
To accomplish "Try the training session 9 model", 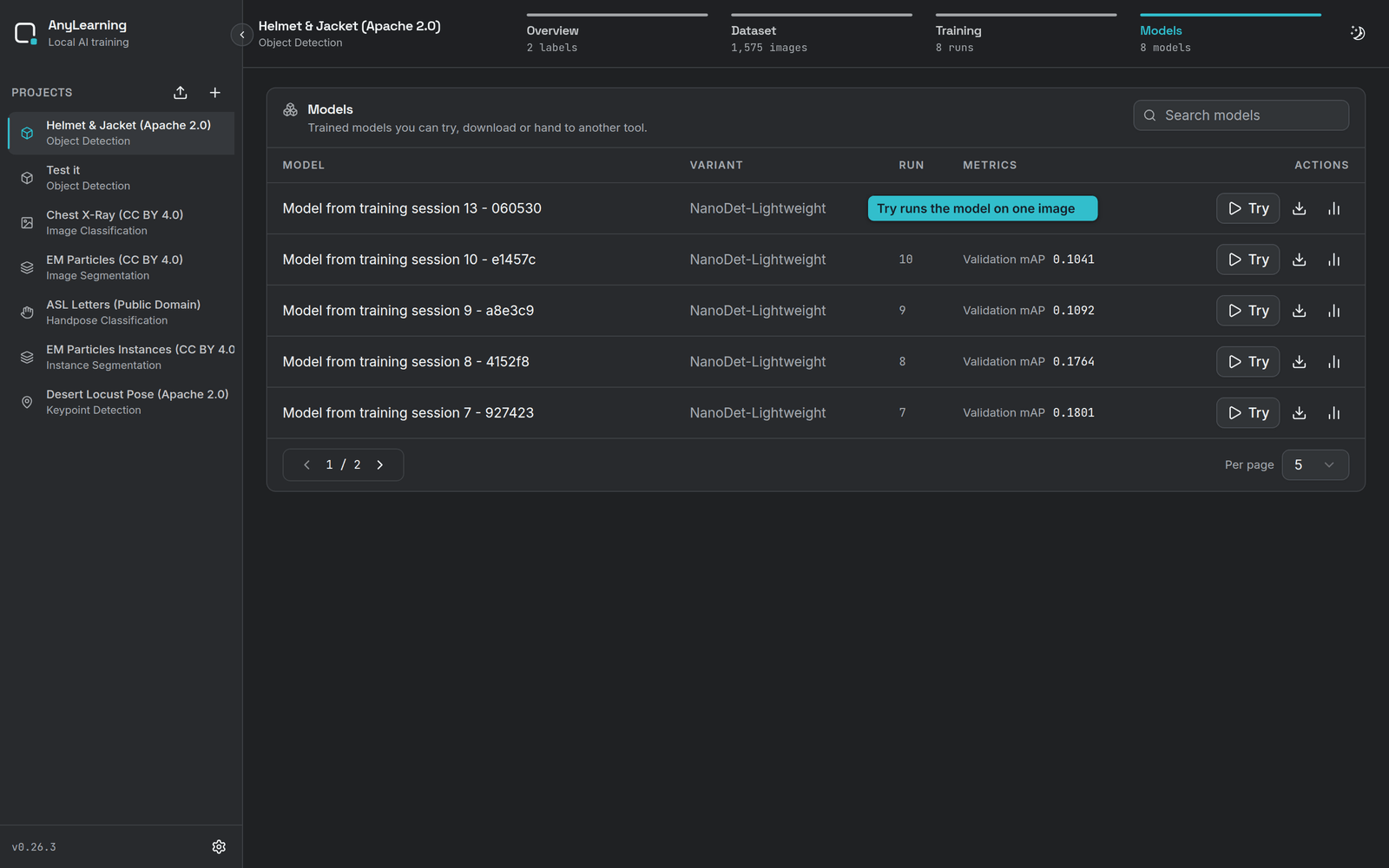I will [1247, 311].
